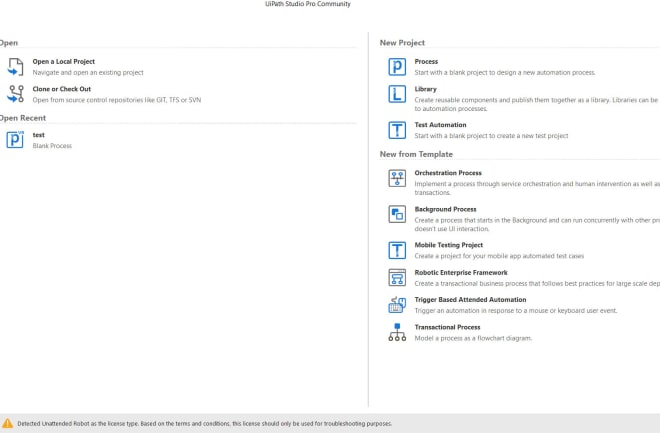Click 'Navigate and open an existing project' text
The image size is (660, 440).
(88, 72)
